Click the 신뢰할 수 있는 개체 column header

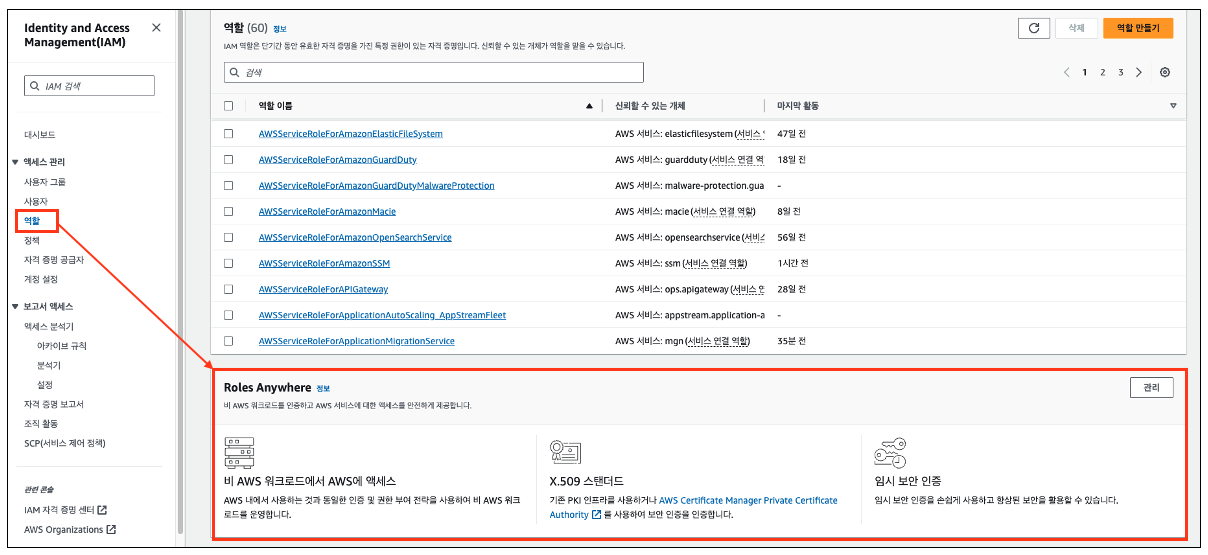[x=650, y=105]
